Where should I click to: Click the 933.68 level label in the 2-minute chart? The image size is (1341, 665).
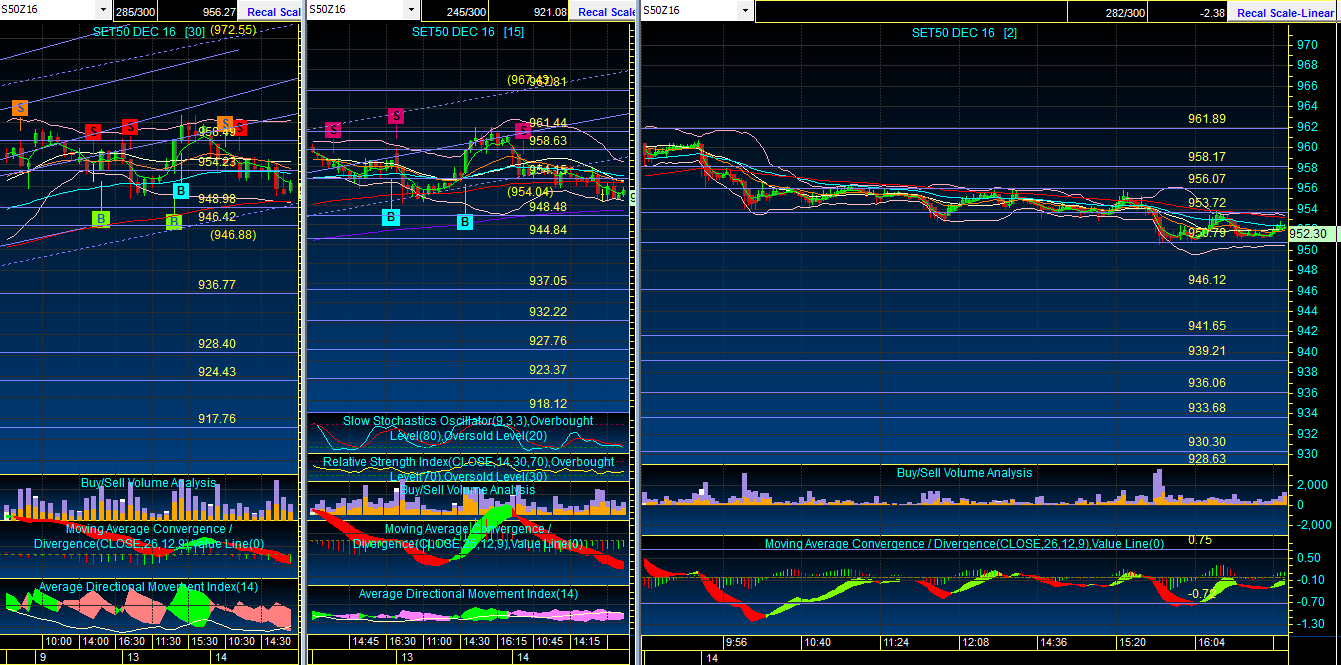1207,408
